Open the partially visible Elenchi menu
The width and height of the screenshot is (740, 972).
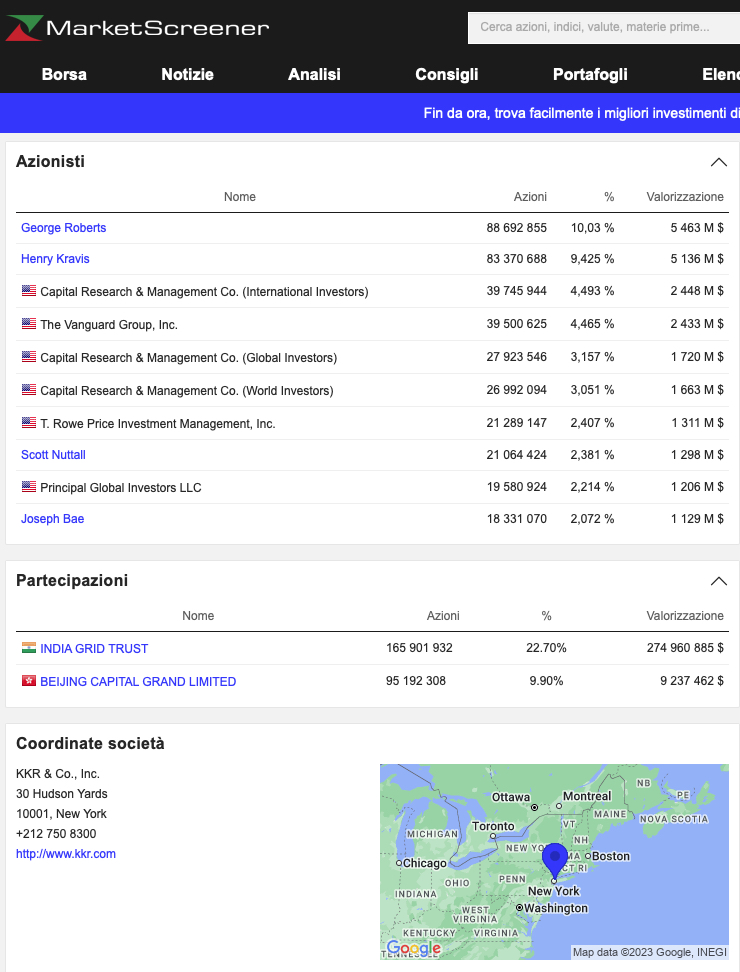click(721, 74)
